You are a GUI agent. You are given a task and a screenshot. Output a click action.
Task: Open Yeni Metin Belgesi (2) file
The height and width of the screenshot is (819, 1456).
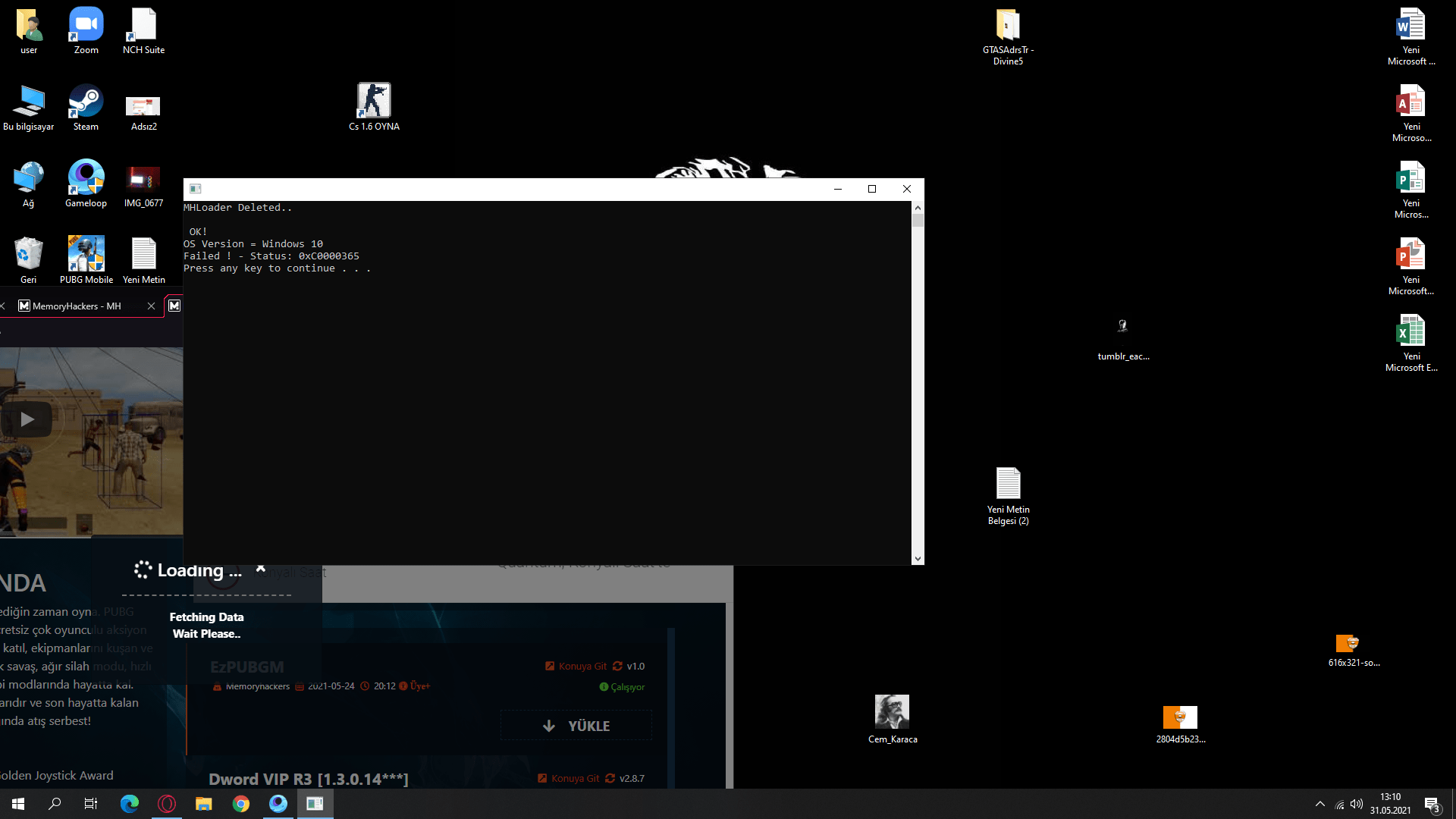click(1008, 496)
